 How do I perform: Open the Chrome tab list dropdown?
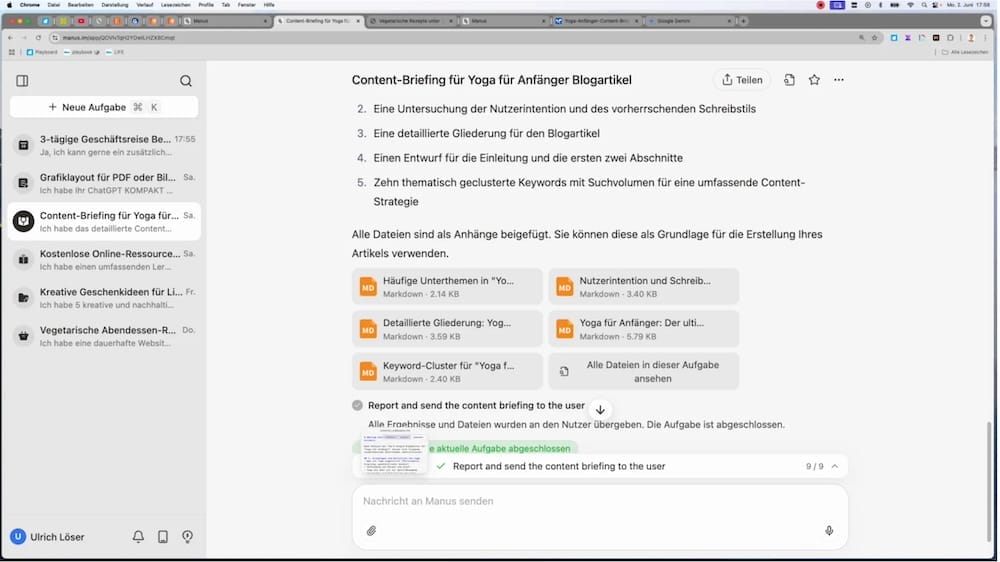(986, 20)
